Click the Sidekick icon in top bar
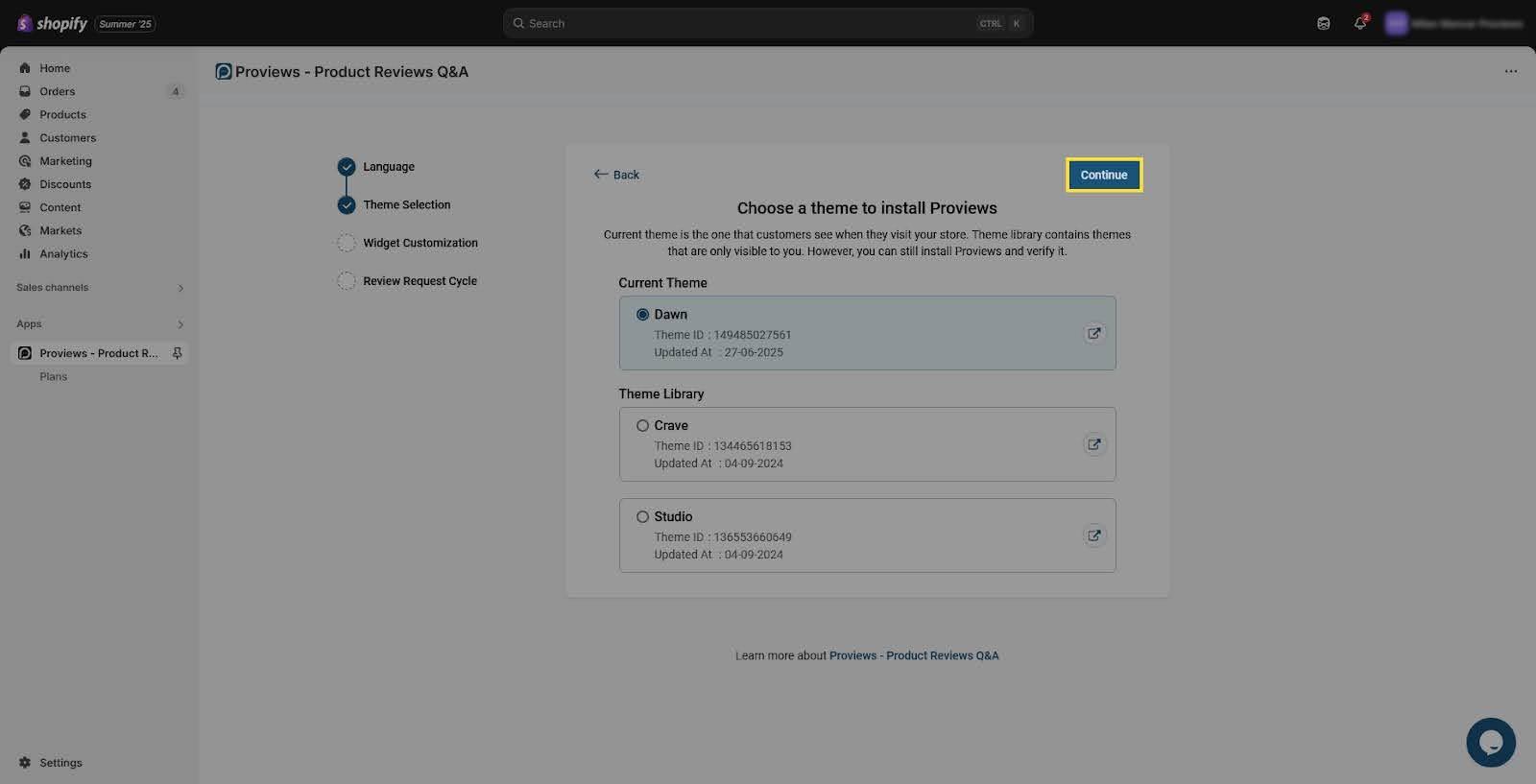This screenshot has height=784, width=1536. pos(1323,23)
